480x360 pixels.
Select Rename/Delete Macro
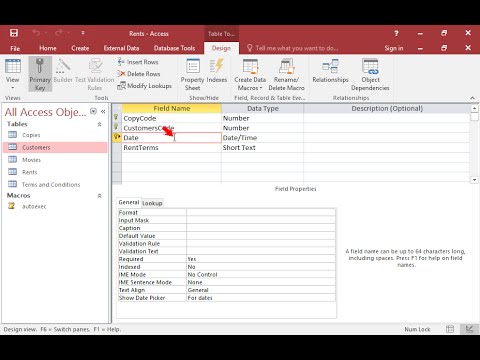tap(287, 74)
